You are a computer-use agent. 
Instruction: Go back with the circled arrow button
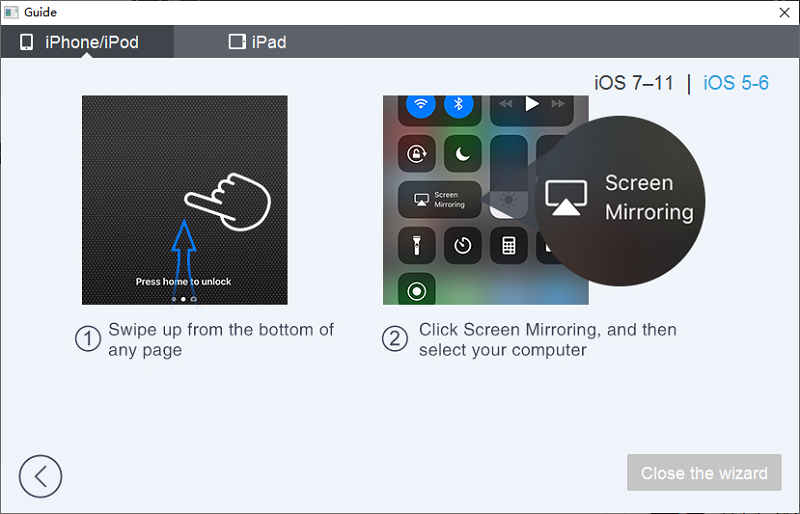40,476
